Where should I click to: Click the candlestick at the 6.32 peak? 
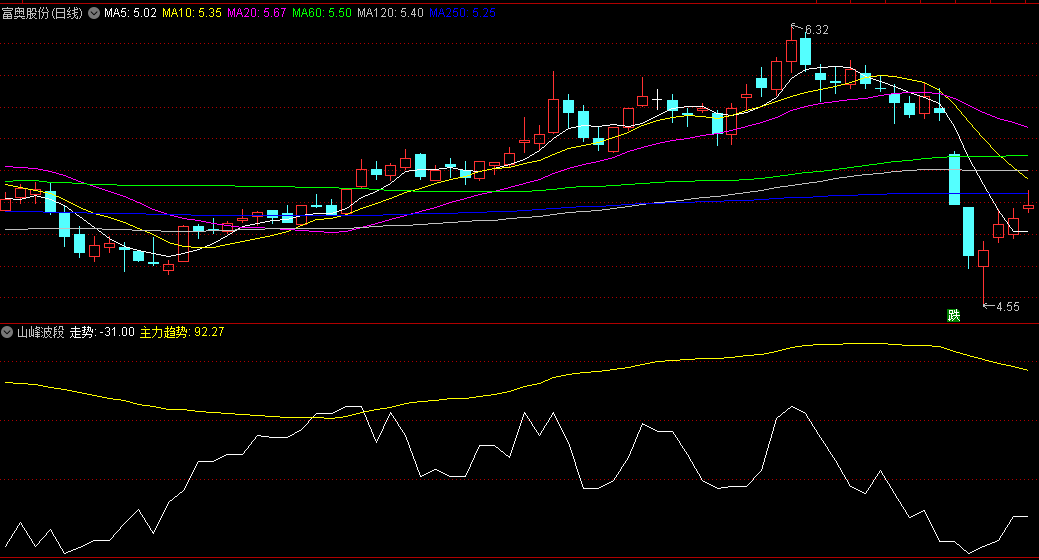[x=791, y=50]
